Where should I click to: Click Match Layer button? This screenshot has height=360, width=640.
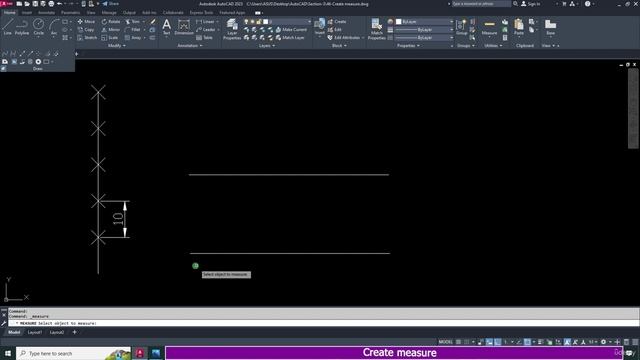click(x=290, y=38)
